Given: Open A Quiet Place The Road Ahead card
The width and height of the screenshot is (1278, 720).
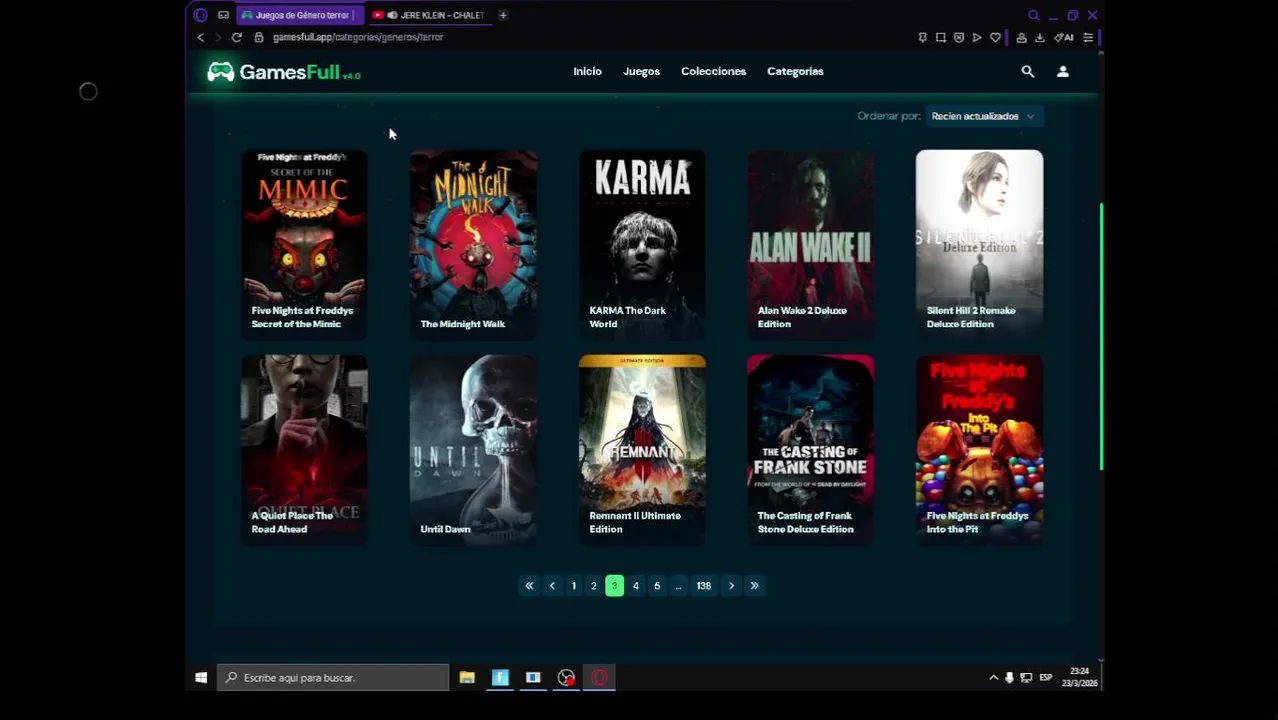Looking at the screenshot, I should click(x=304, y=449).
